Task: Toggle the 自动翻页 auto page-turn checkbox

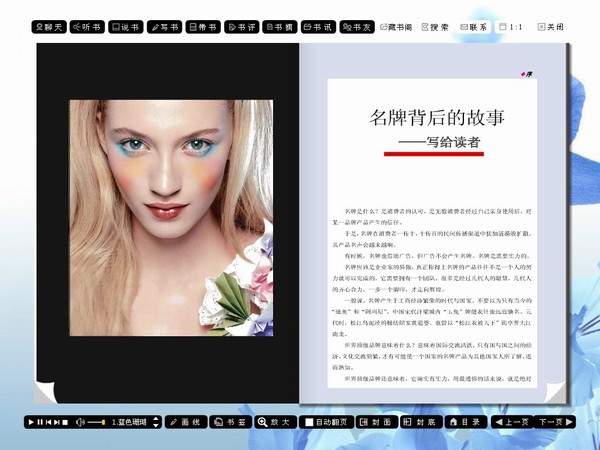Action: pos(309,422)
